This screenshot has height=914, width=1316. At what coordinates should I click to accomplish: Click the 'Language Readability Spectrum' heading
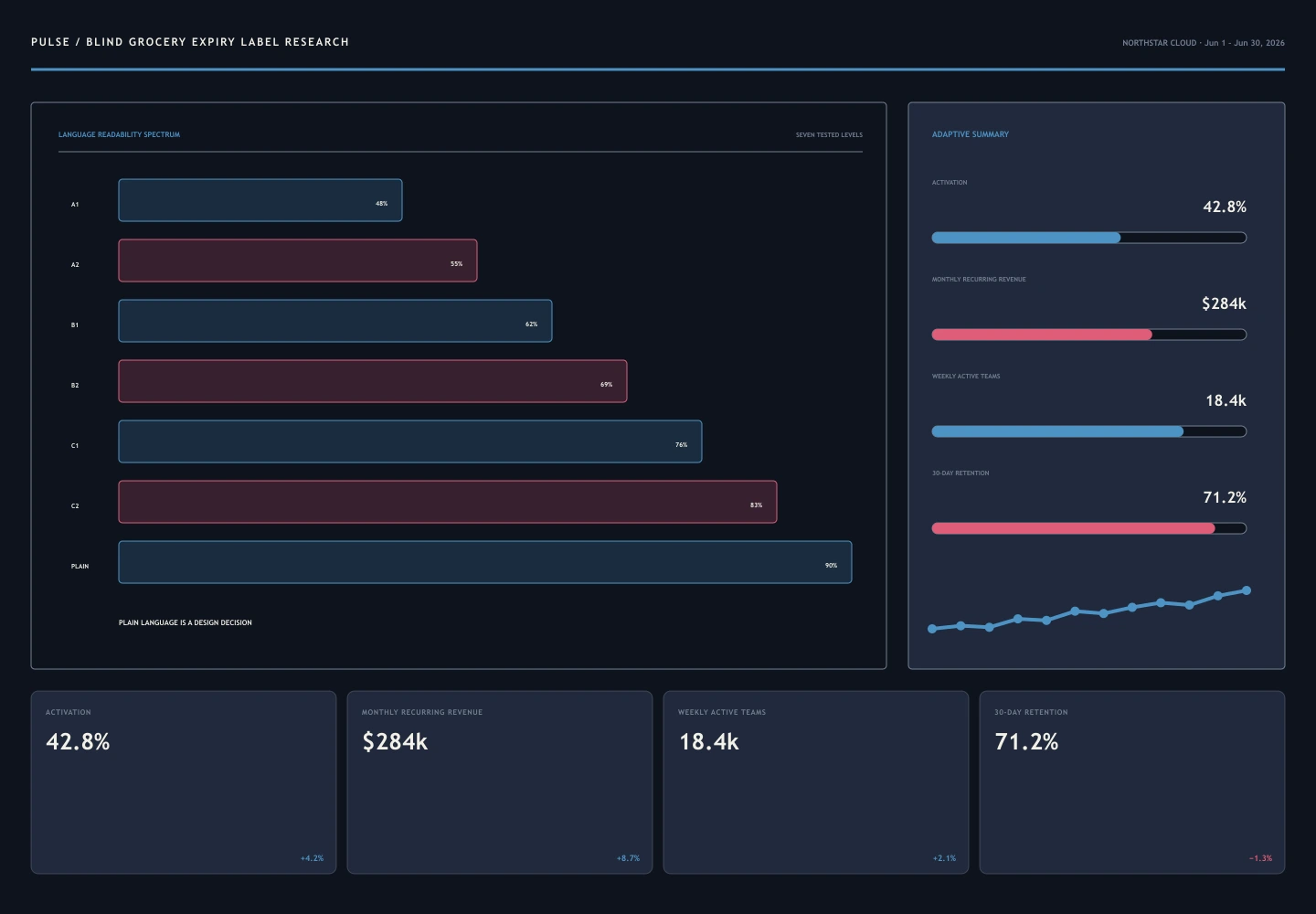pyautogui.click(x=119, y=134)
